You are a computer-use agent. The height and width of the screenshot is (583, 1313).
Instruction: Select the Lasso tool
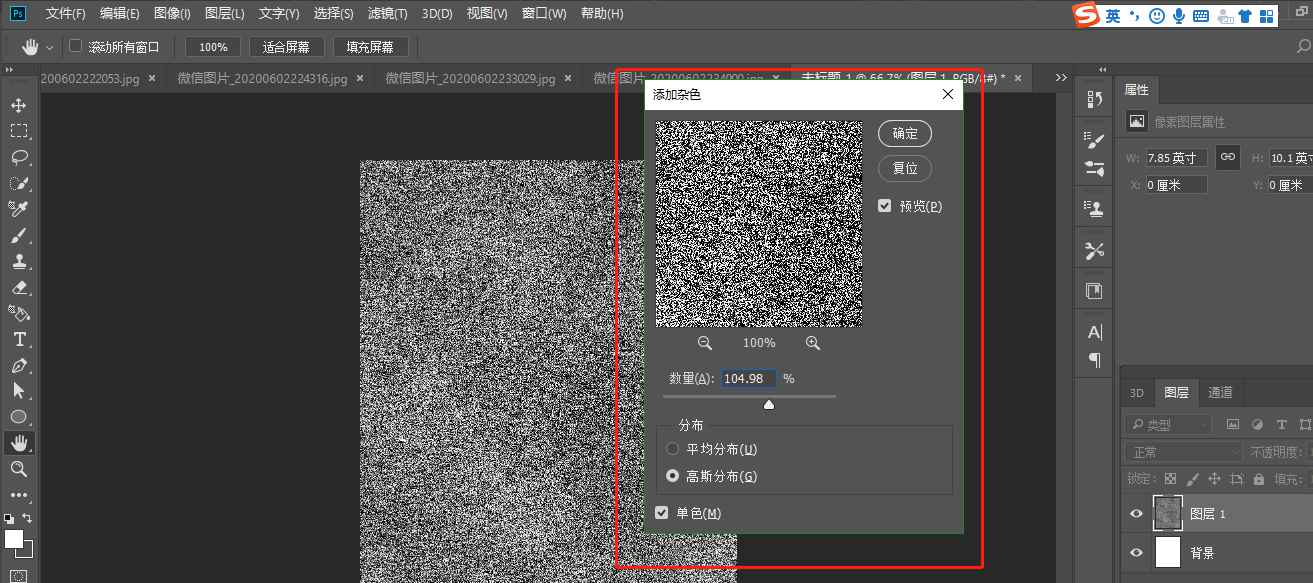click(21, 156)
